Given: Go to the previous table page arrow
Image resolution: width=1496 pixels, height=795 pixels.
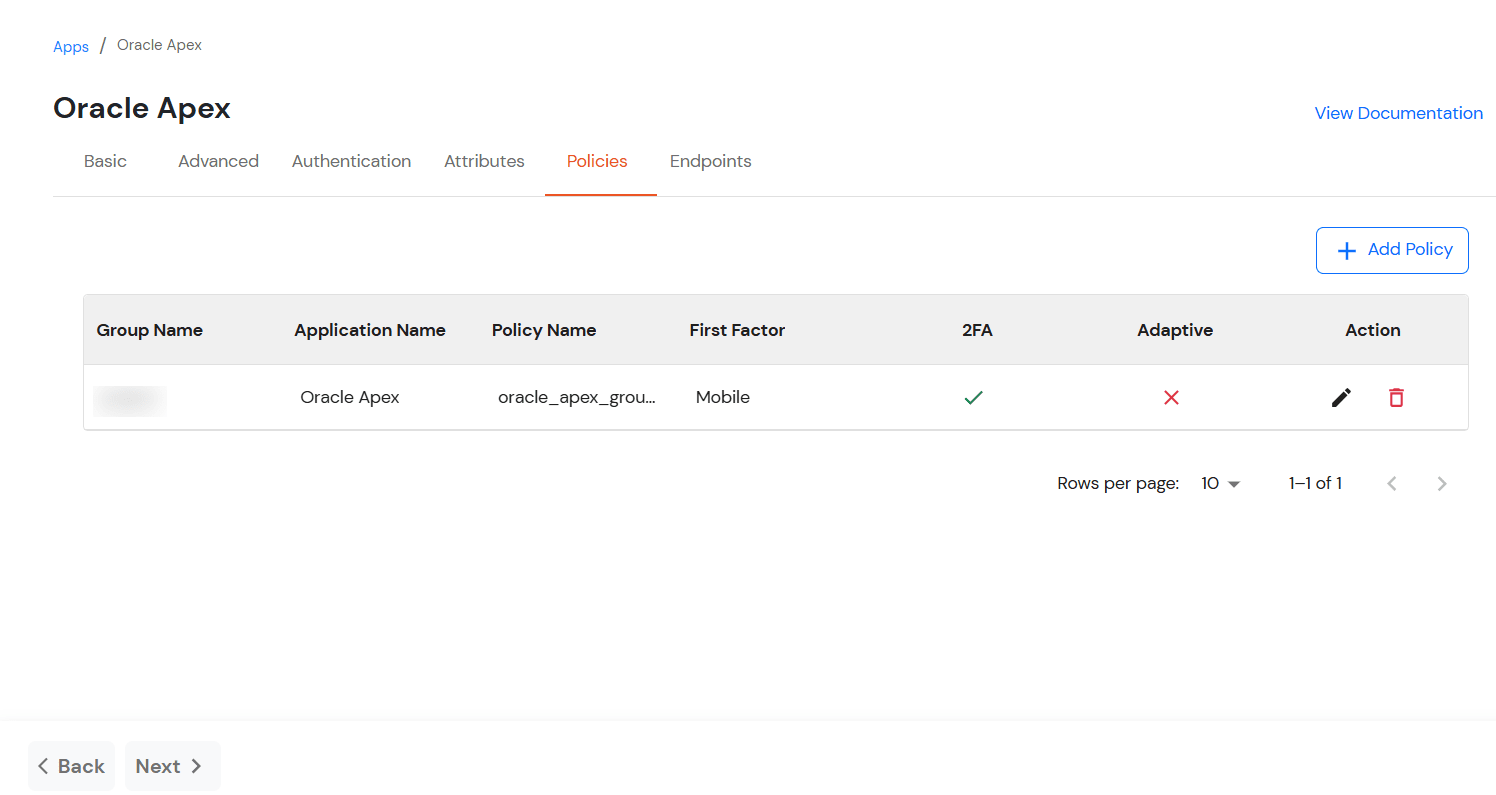Looking at the screenshot, I should coord(1391,484).
